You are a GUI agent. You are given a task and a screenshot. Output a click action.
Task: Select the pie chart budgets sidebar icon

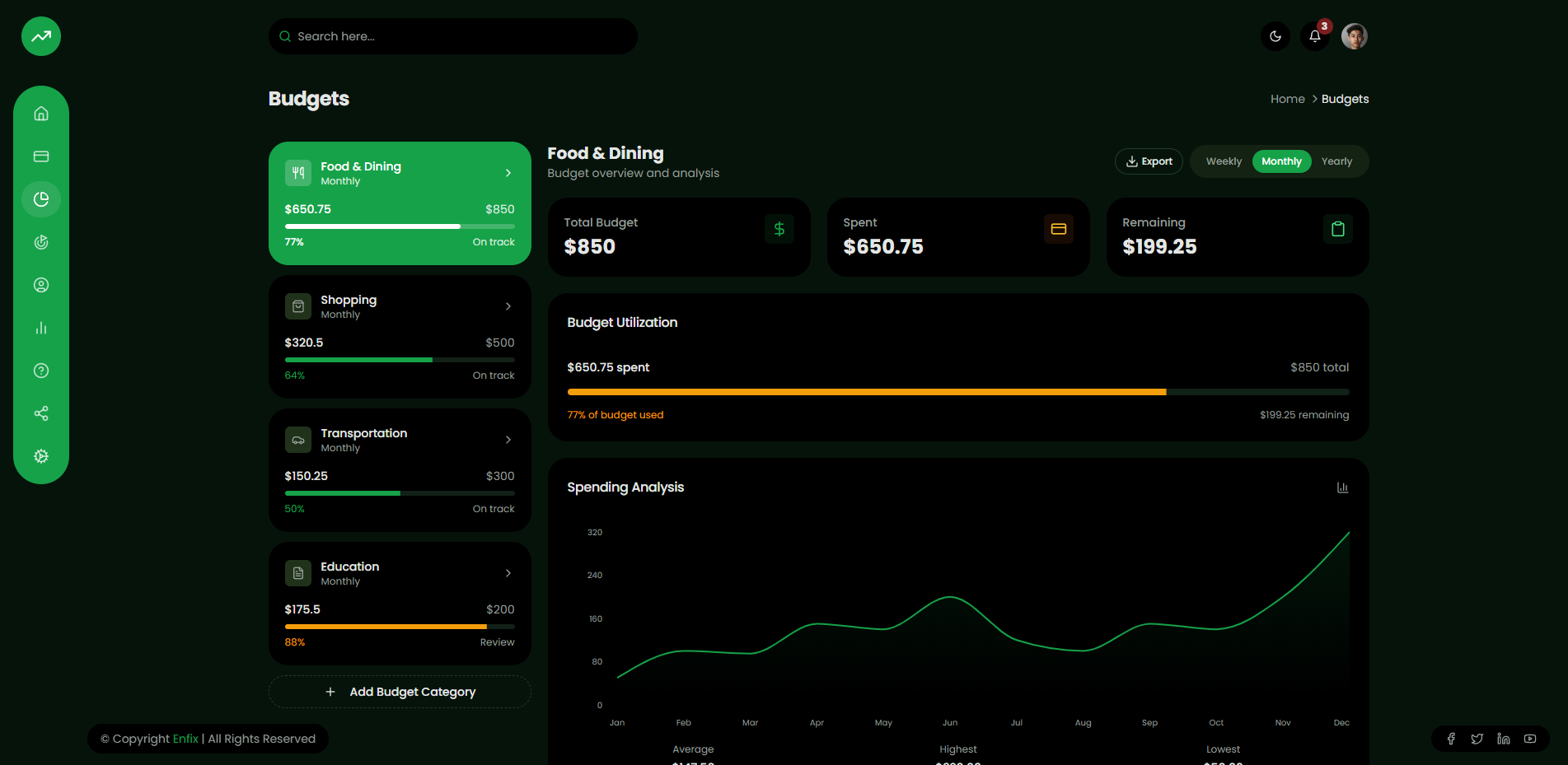pyautogui.click(x=41, y=199)
